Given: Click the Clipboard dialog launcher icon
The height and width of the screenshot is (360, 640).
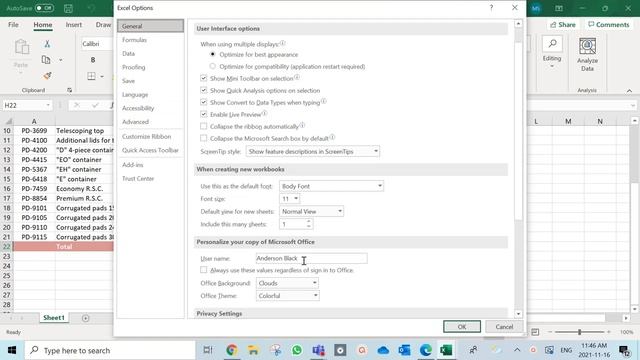Looking at the screenshot, I should click(x=69, y=90).
